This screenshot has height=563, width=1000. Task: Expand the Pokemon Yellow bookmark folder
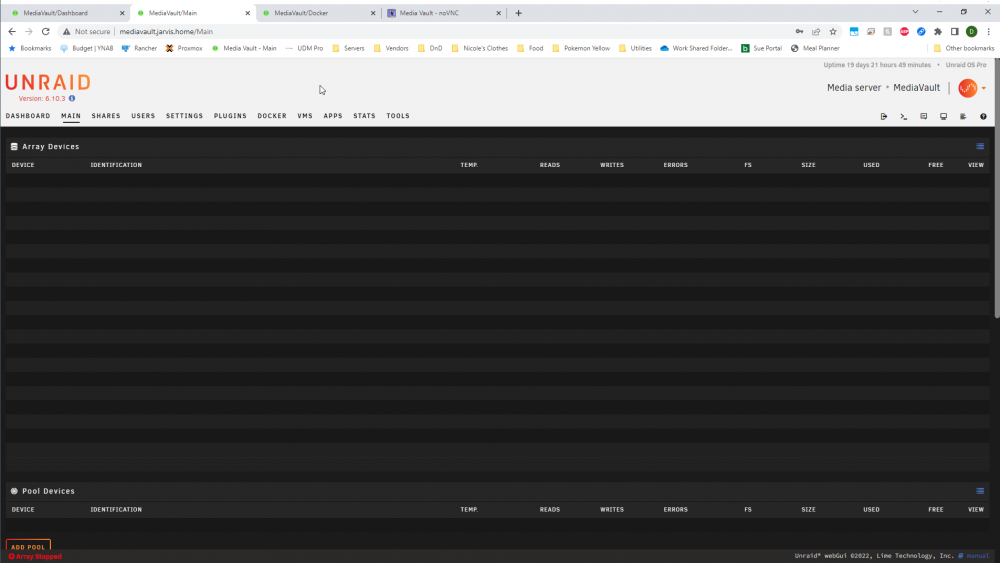pyautogui.click(x=581, y=48)
